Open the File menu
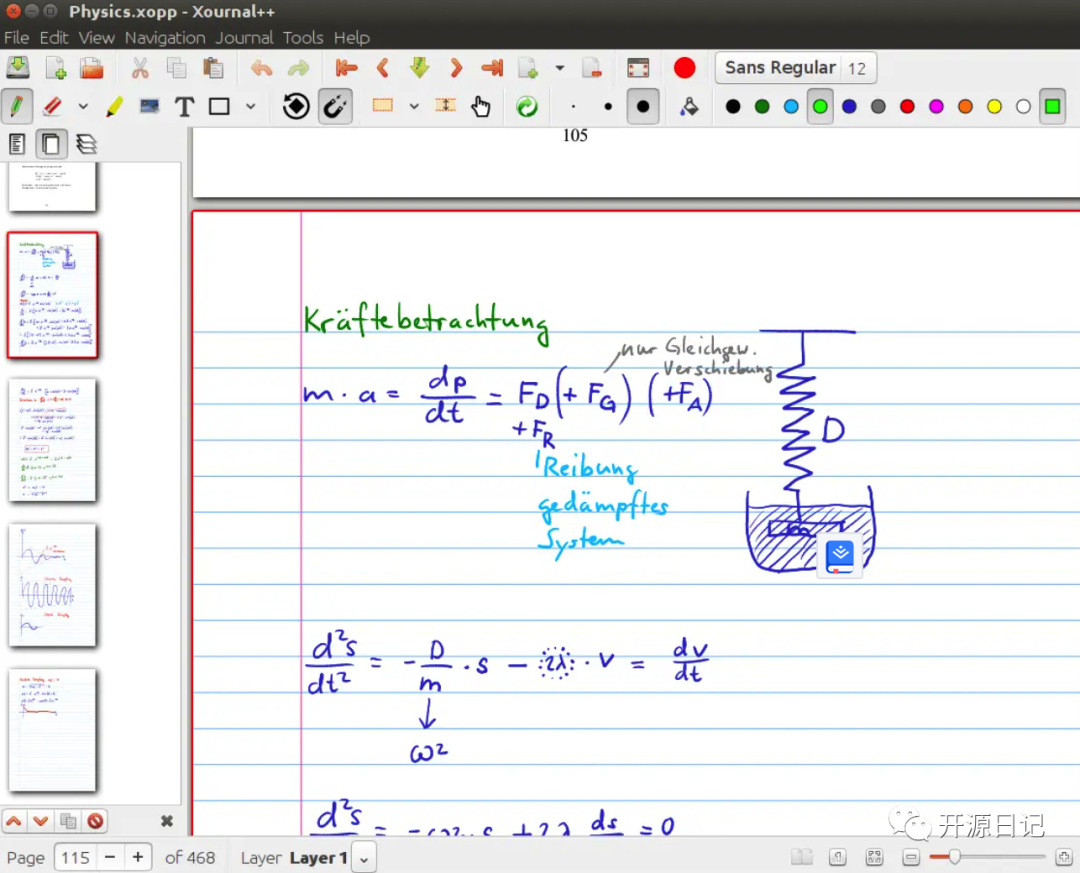Viewport: 1080px width, 873px height. [17, 38]
